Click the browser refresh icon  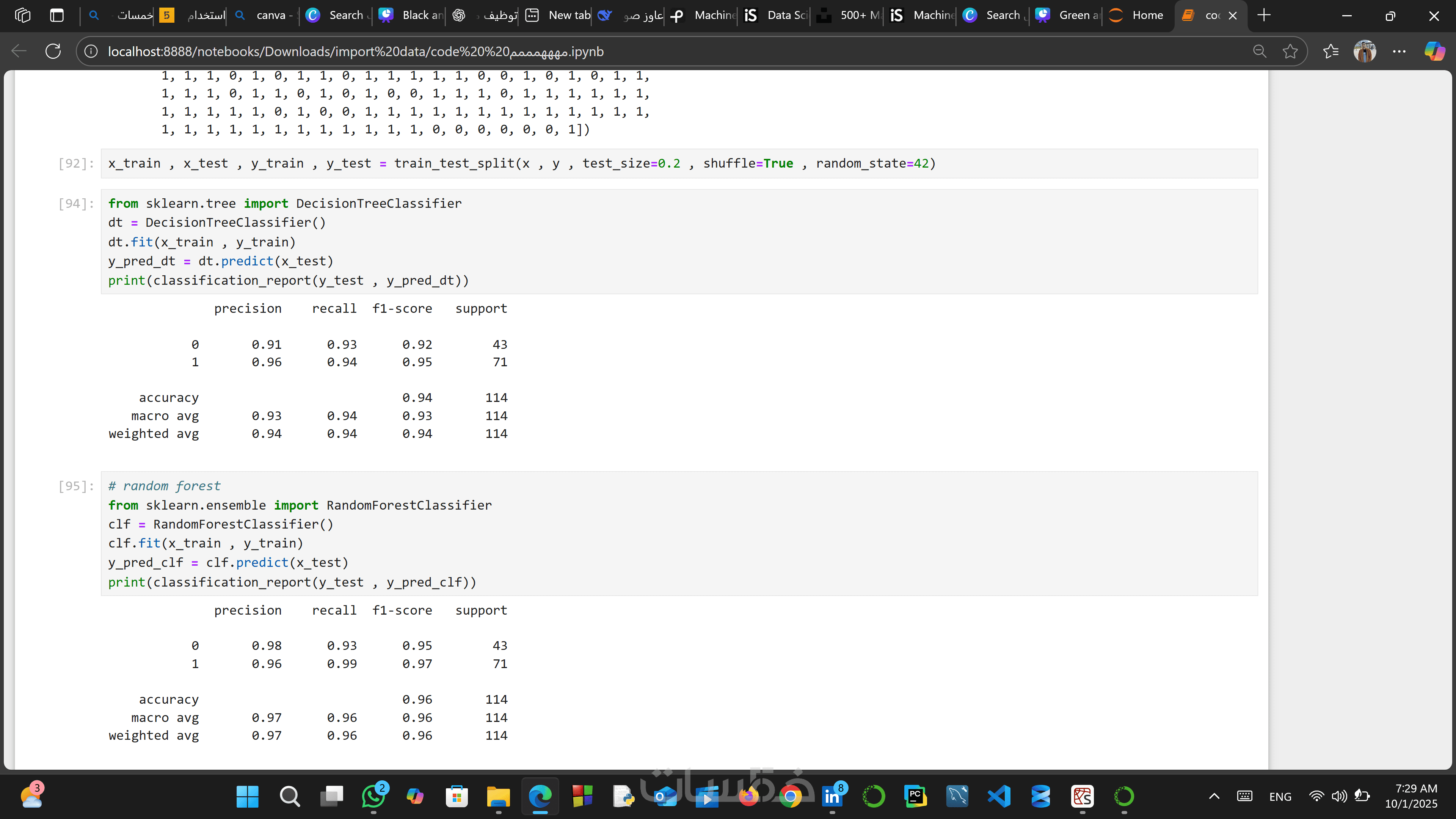(x=53, y=52)
